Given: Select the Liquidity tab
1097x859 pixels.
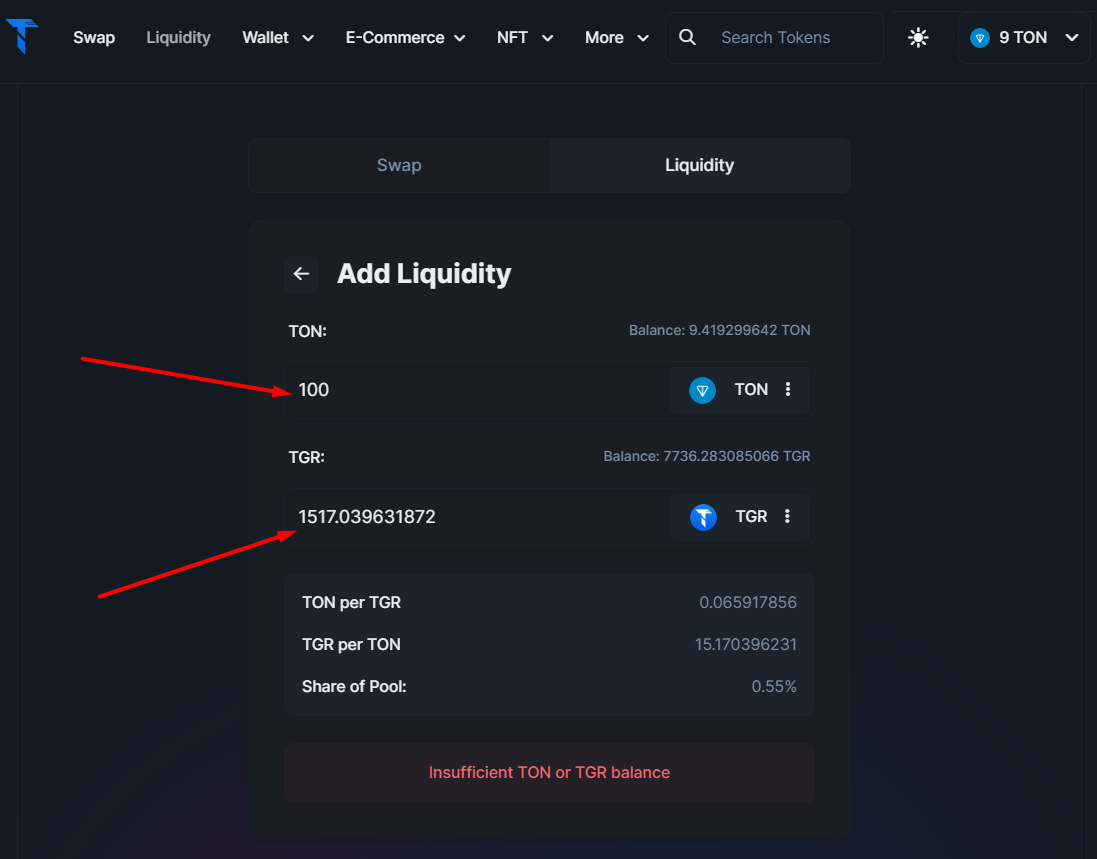Looking at the screenshot, I should coord(700,165).
